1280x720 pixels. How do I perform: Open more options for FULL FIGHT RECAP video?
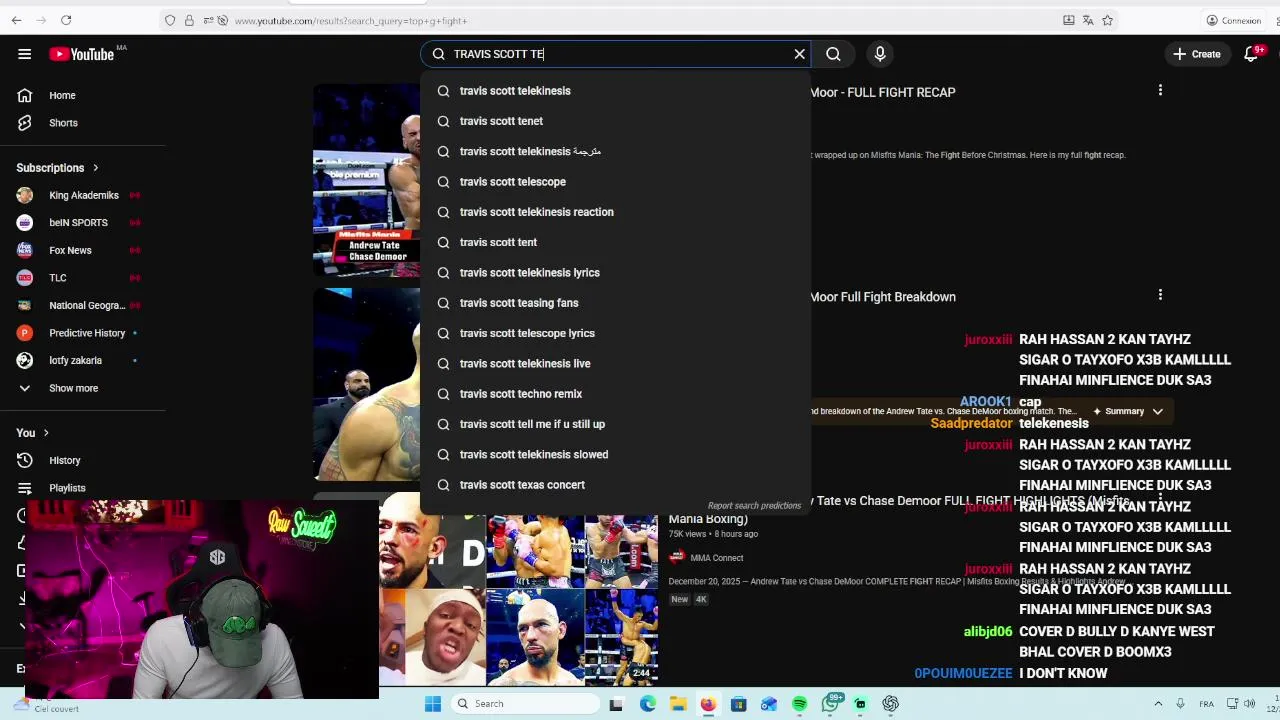[1160, 91]
